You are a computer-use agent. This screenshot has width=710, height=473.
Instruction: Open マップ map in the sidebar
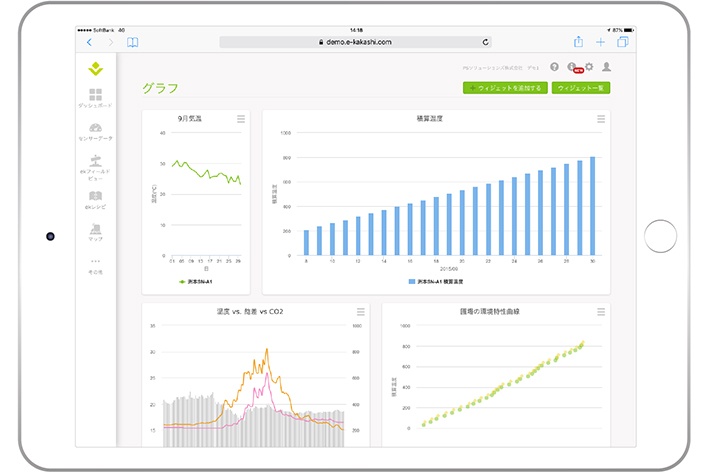pos(95,232)
